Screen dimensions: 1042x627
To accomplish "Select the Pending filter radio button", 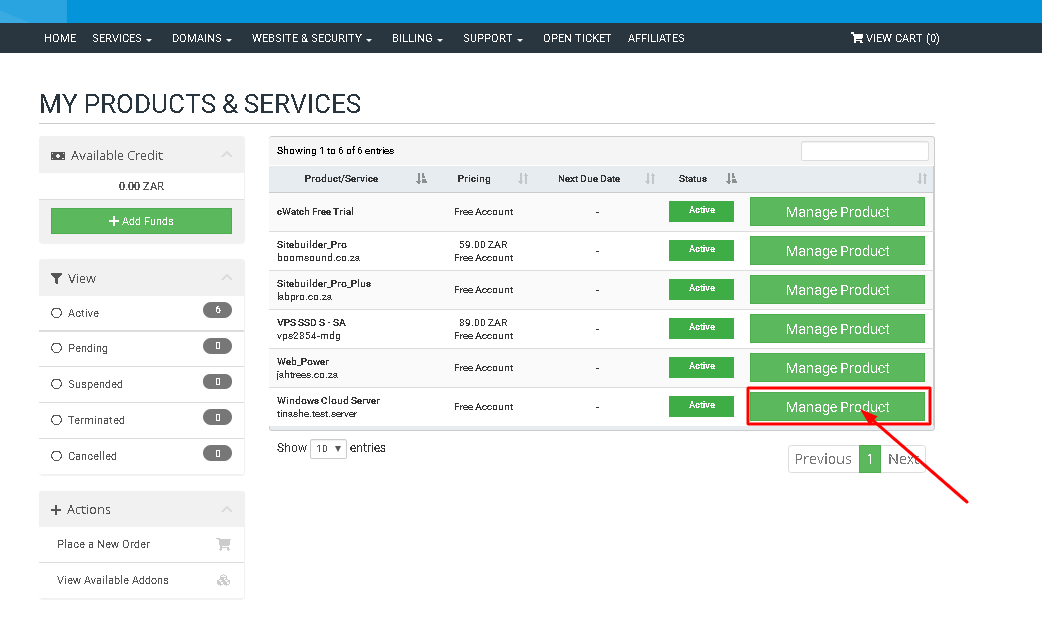I will click(56, 348).
